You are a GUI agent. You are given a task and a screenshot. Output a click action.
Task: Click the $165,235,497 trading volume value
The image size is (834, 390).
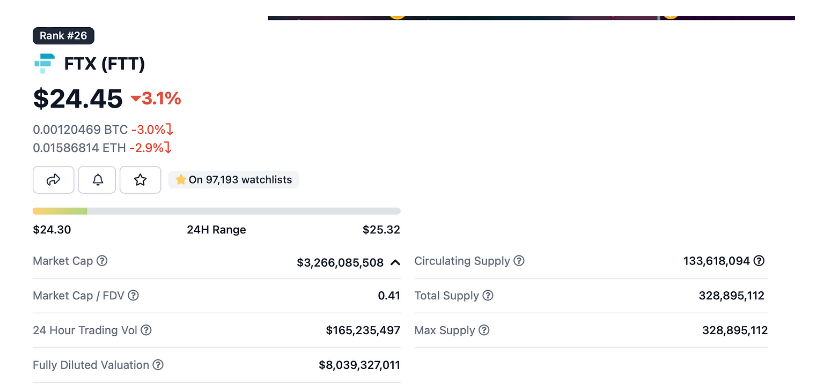pos(363,330)
